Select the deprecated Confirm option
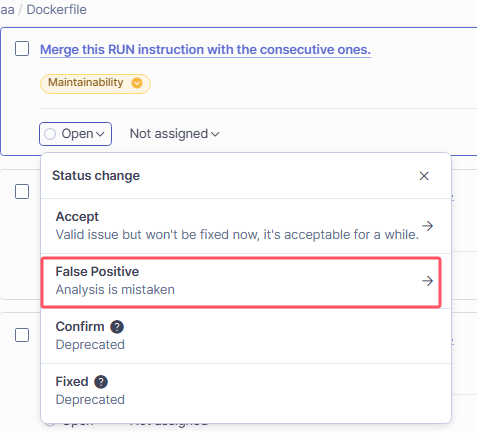This screenshot has width=477, height=433. click(246, 336)
